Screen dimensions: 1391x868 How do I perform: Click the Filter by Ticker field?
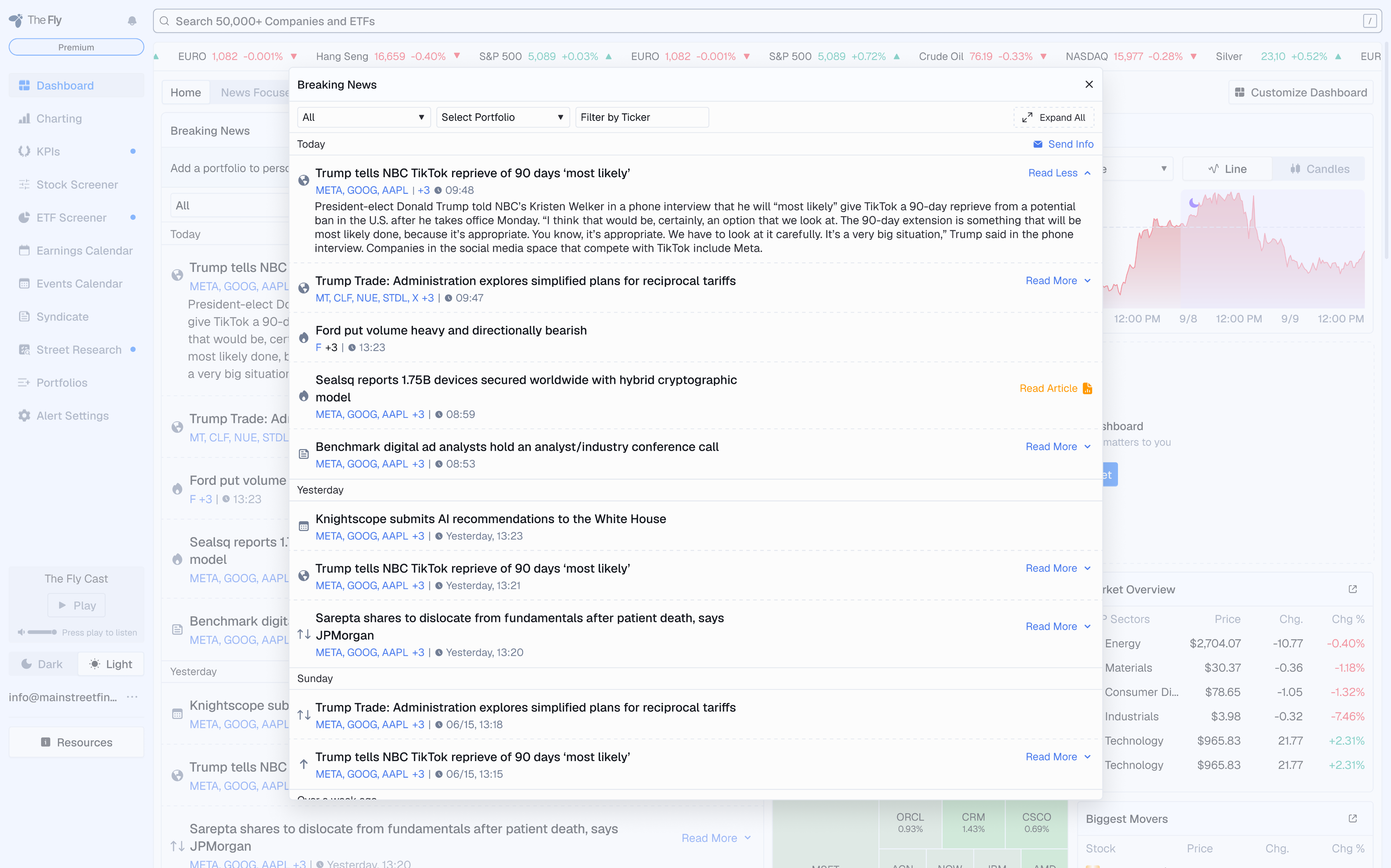(642, 117)
